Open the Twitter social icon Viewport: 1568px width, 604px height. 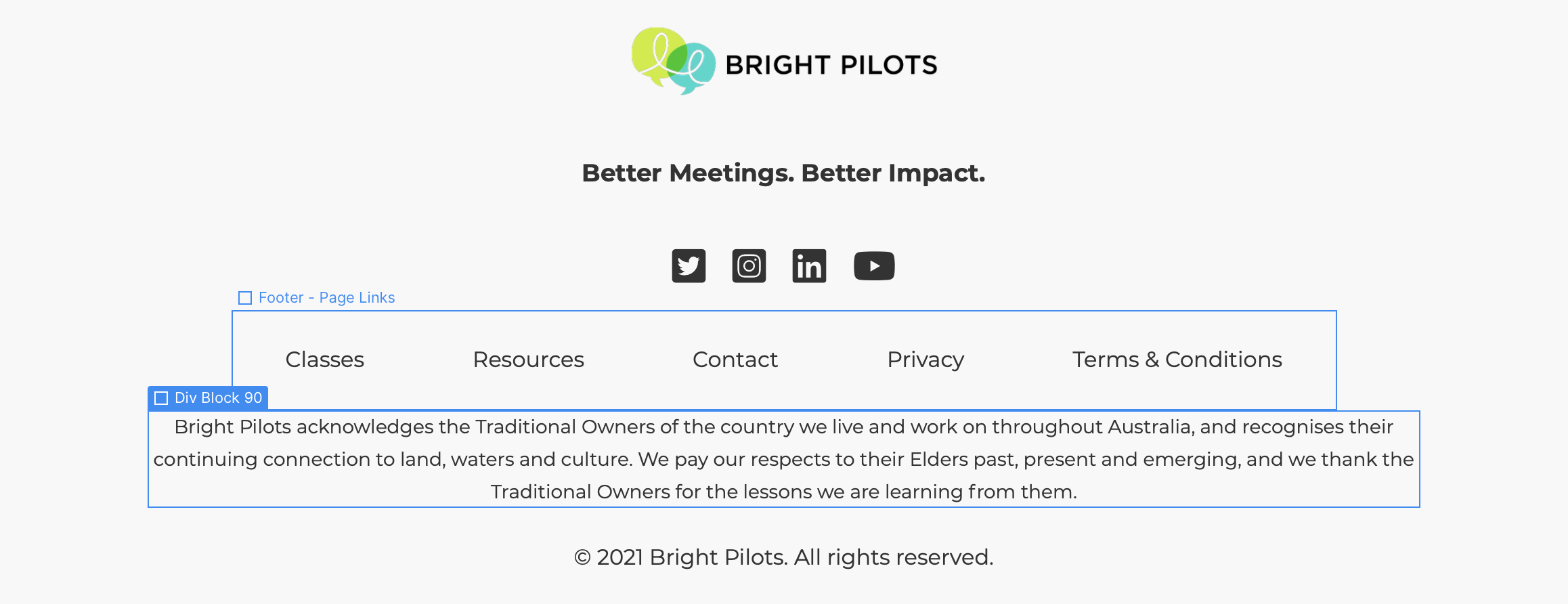click(x=689, y=266)
